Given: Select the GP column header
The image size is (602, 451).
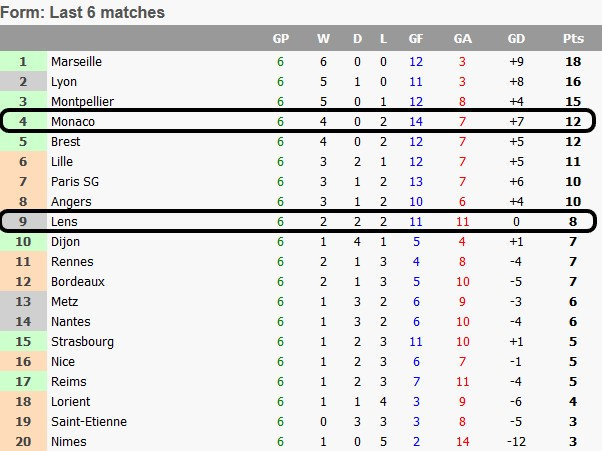Looking at the screenshot, I should pyautogui.click(x=281, y=39).
